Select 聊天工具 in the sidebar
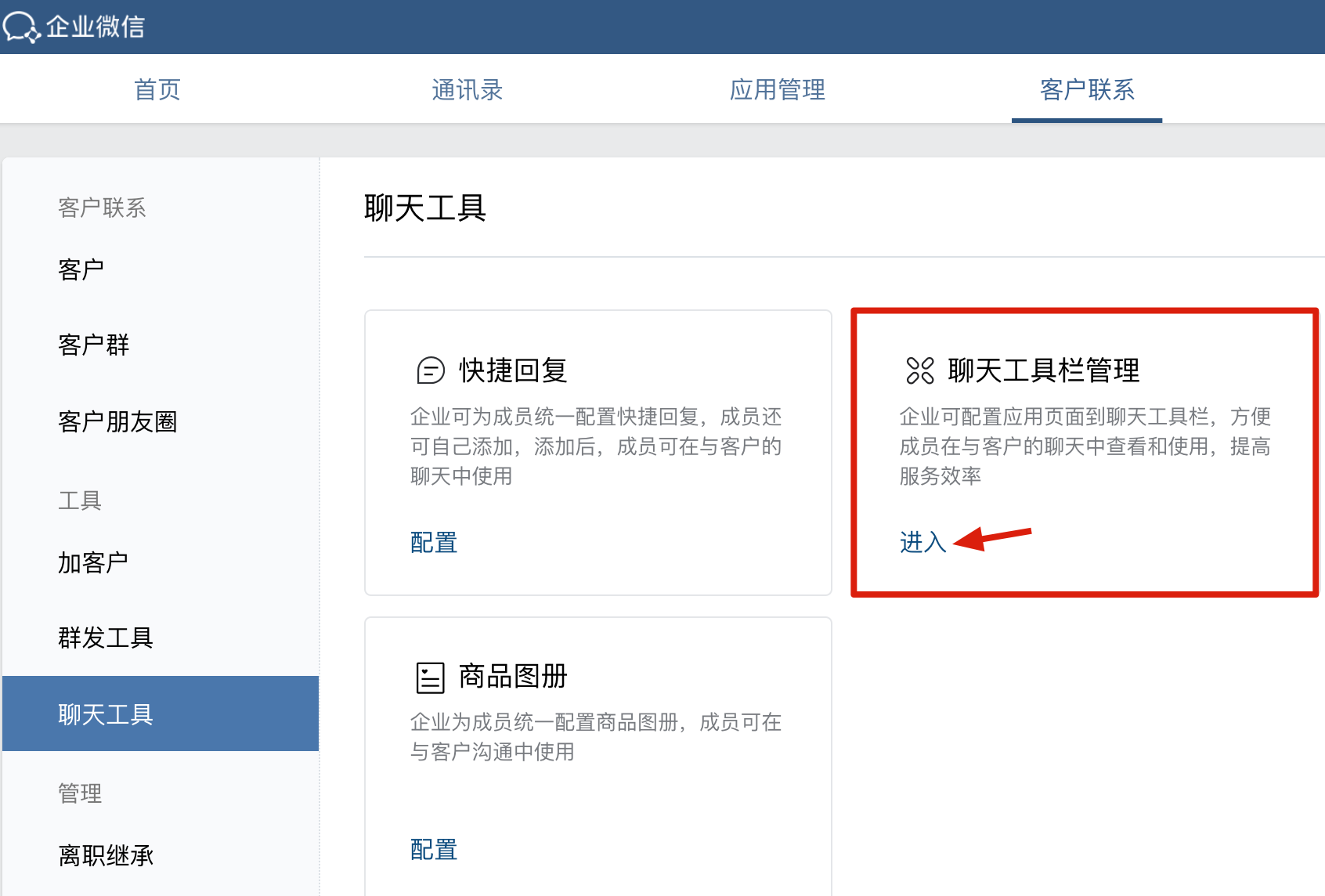This screenshot has height=896, width=1325. coord(105,714)
